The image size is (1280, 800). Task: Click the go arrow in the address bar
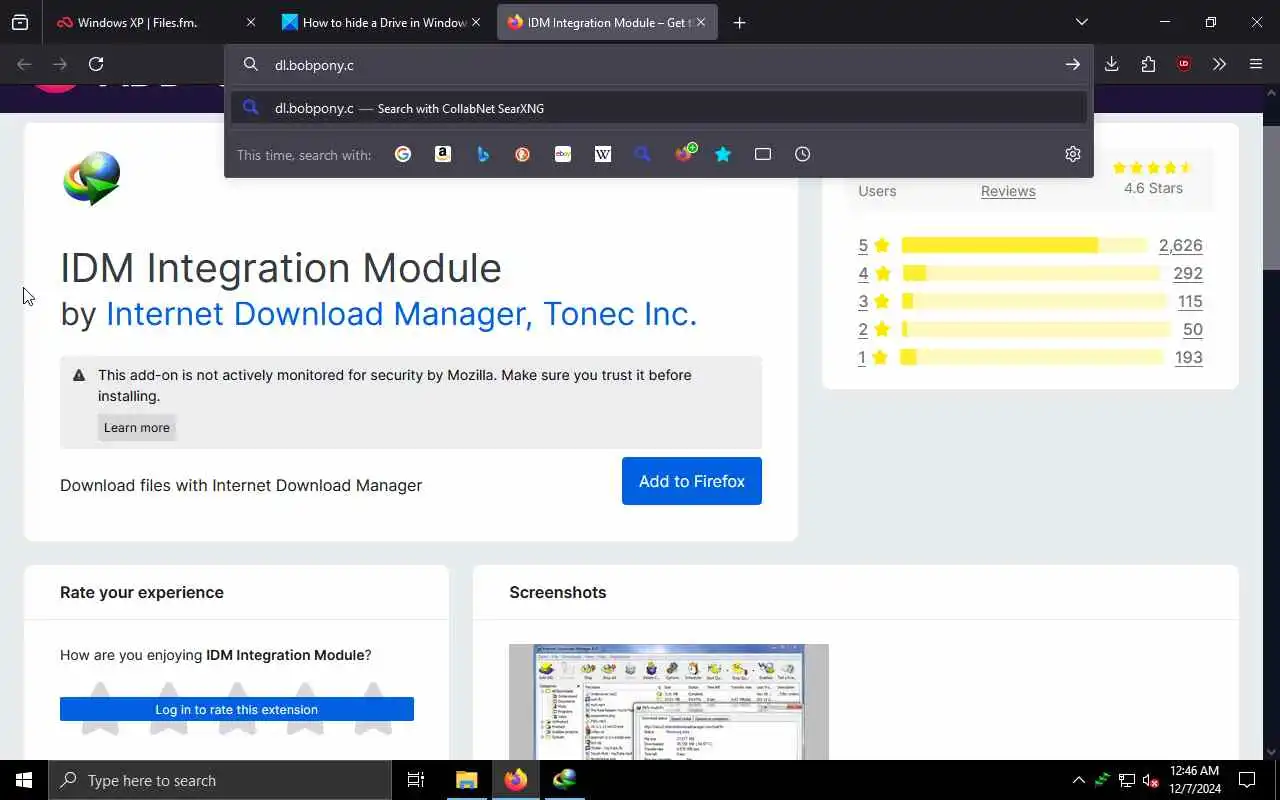(x=1072, y=64)
